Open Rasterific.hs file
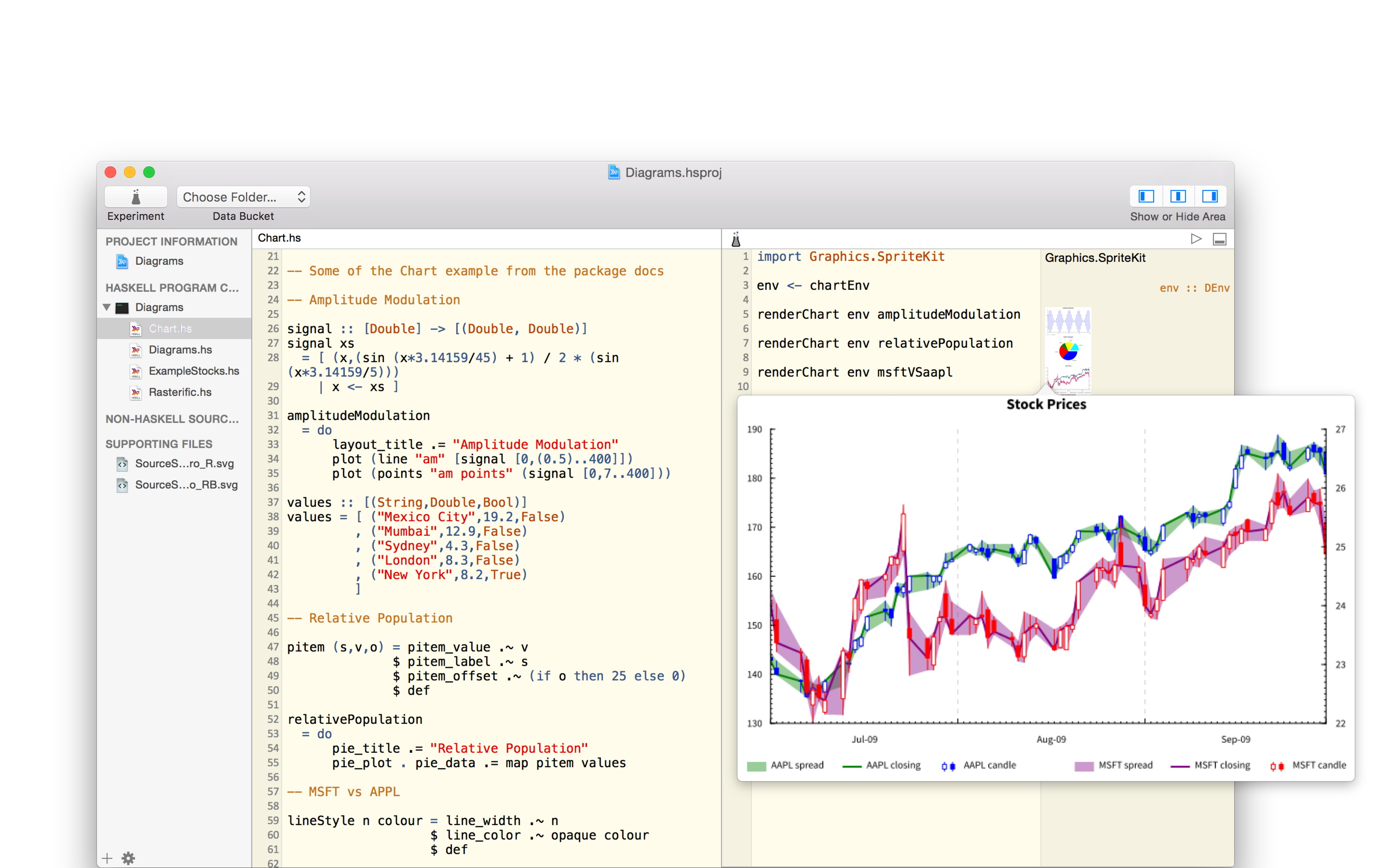 (x=180, y=392)
